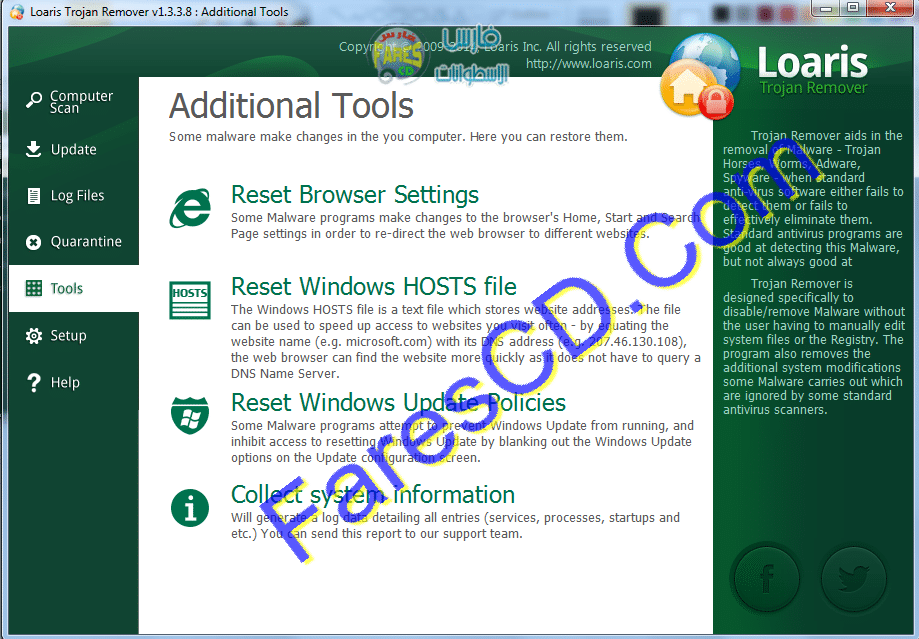Click the 'Trojan Remover is designed specifically' paragraph
This screenshot has height=639, width=919.
(x=814, y=346)
